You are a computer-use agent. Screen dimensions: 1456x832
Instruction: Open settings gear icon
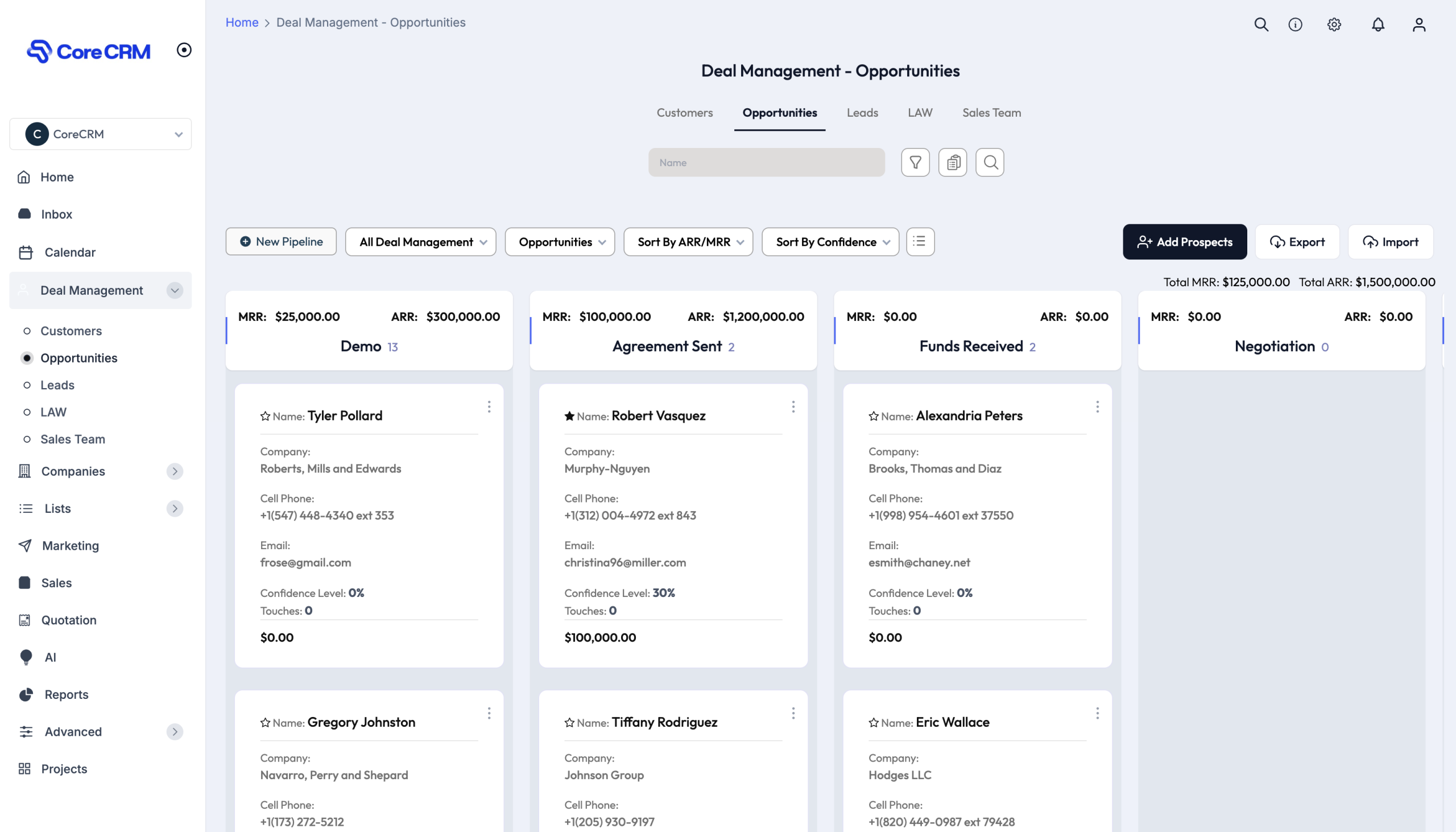tap(1334, 24)
